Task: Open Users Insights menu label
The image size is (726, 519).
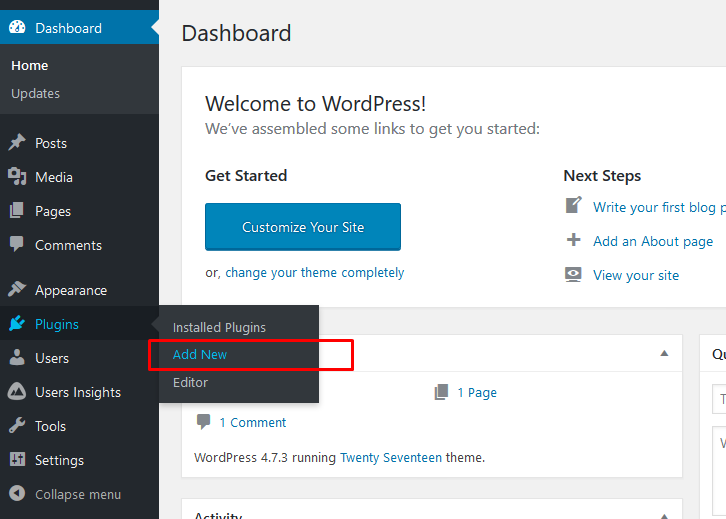Action: tap(78, 393)
